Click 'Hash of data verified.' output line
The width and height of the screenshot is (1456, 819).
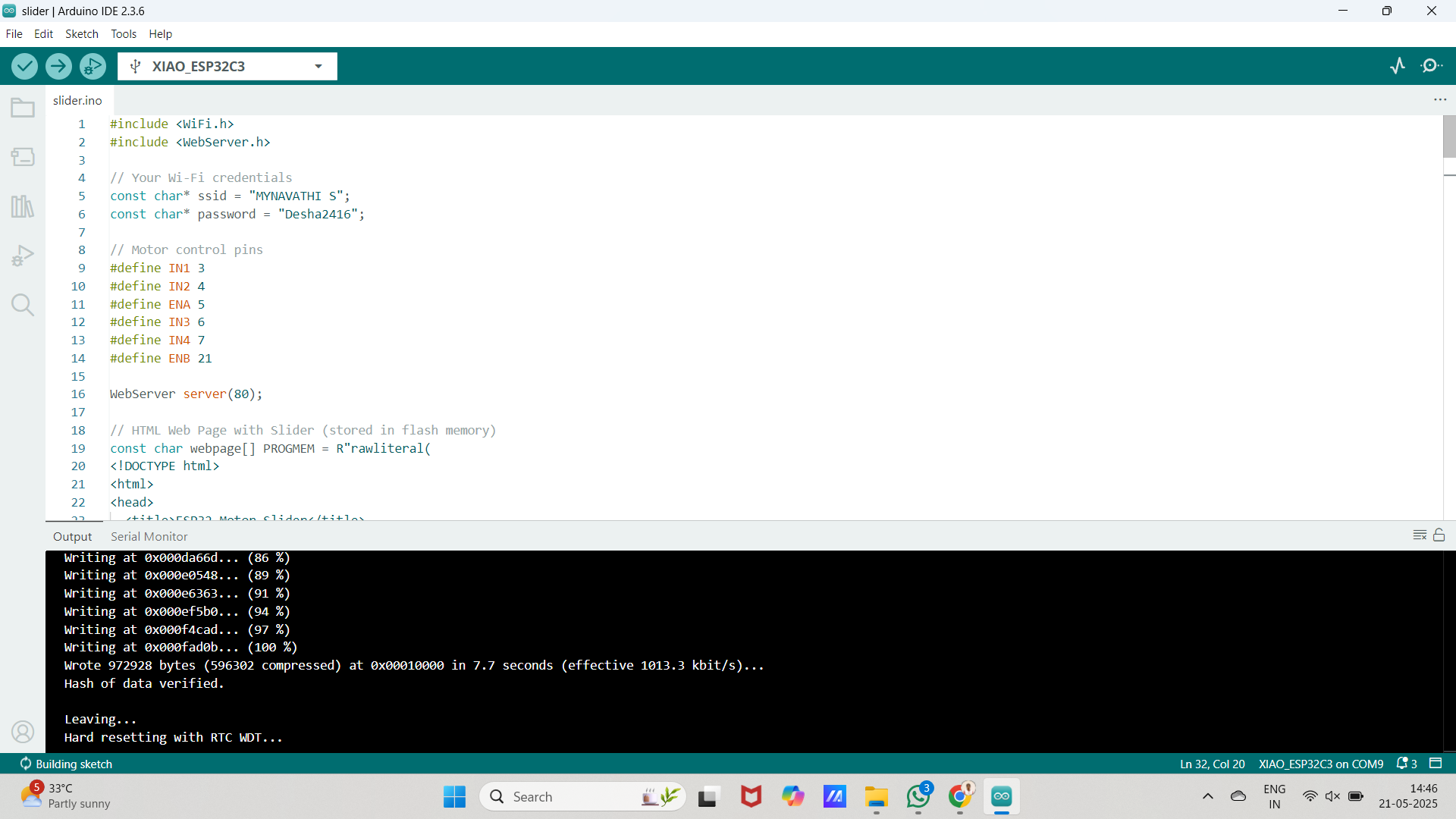pos(144,683)
